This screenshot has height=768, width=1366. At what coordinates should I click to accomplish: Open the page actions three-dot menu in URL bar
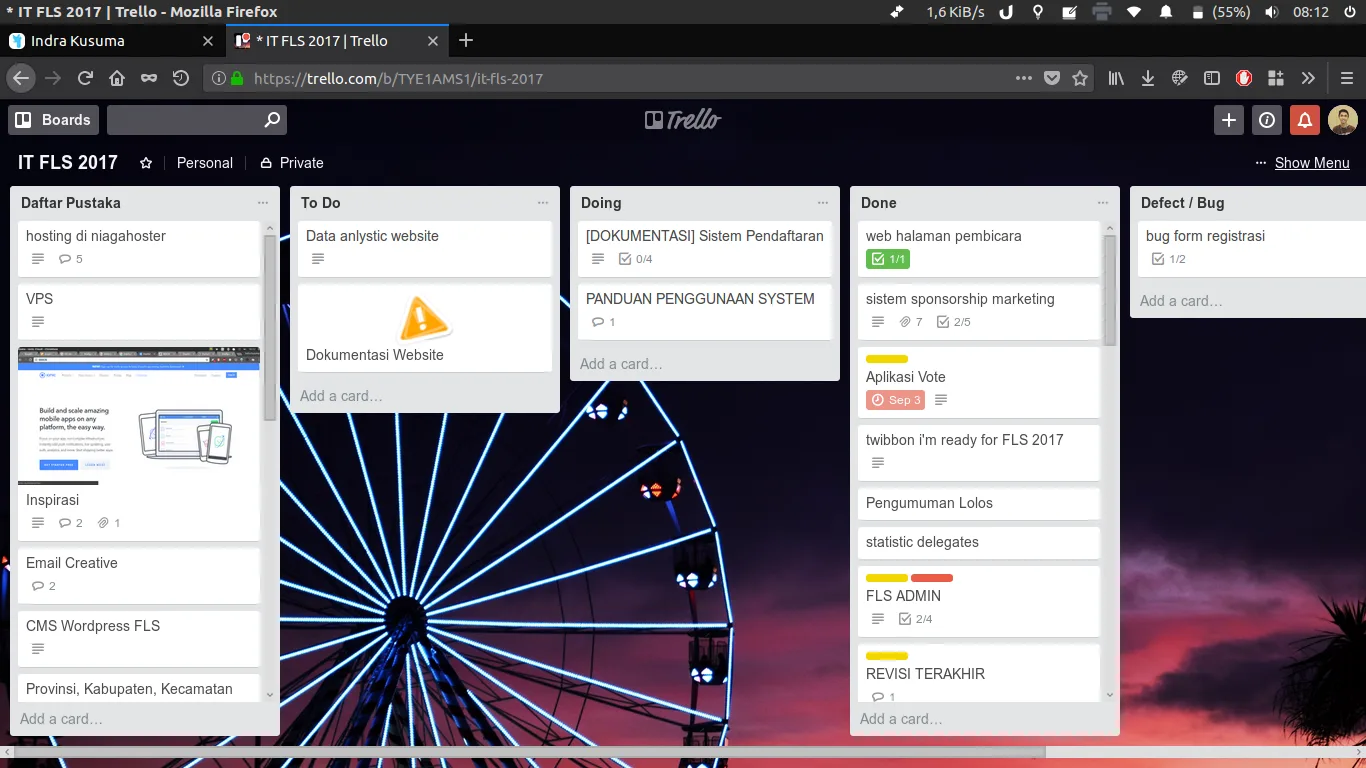[x=1024, y=78]
